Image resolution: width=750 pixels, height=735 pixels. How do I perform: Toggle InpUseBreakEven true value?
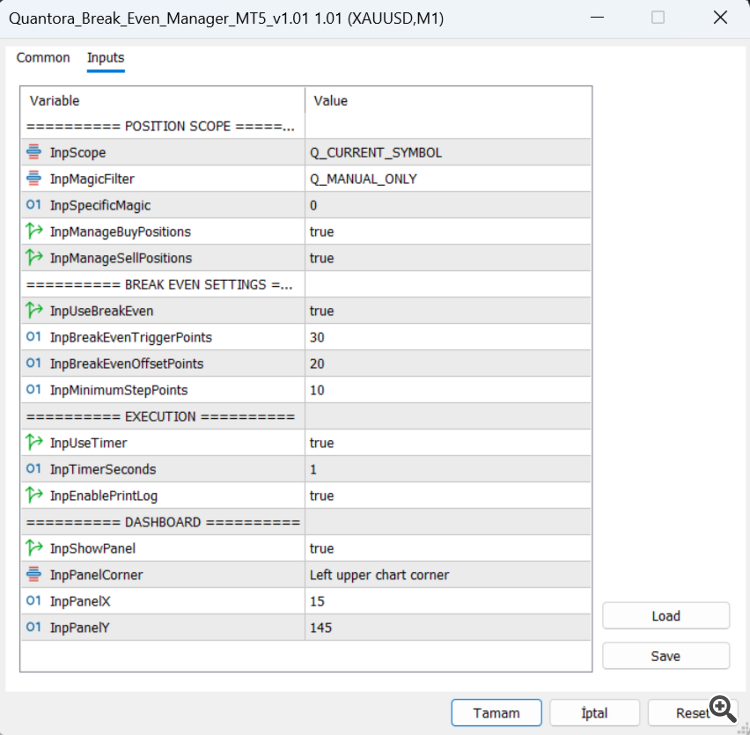click(x=448, y=311)
